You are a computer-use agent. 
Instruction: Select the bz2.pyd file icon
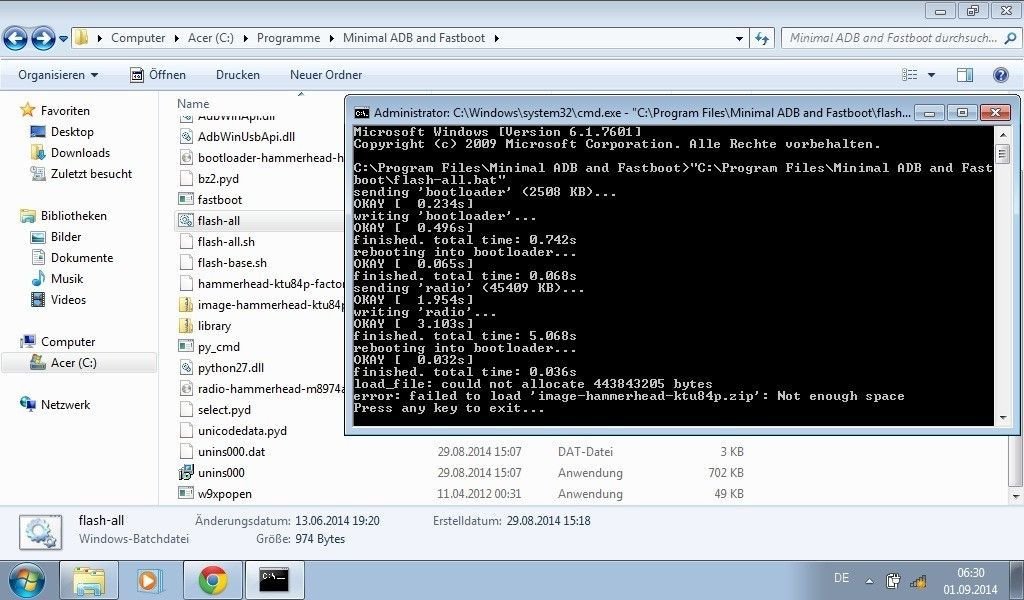pos(186,179)
